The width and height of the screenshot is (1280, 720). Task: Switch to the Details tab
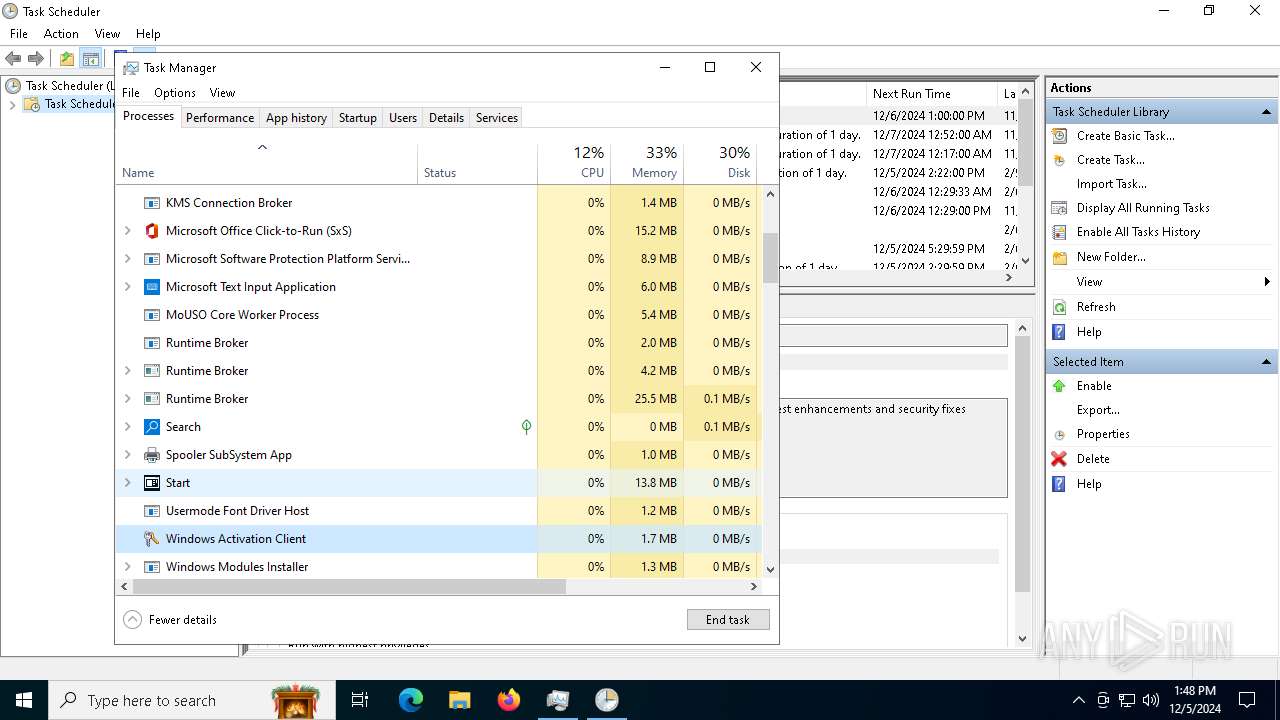(x=446, y=118)
